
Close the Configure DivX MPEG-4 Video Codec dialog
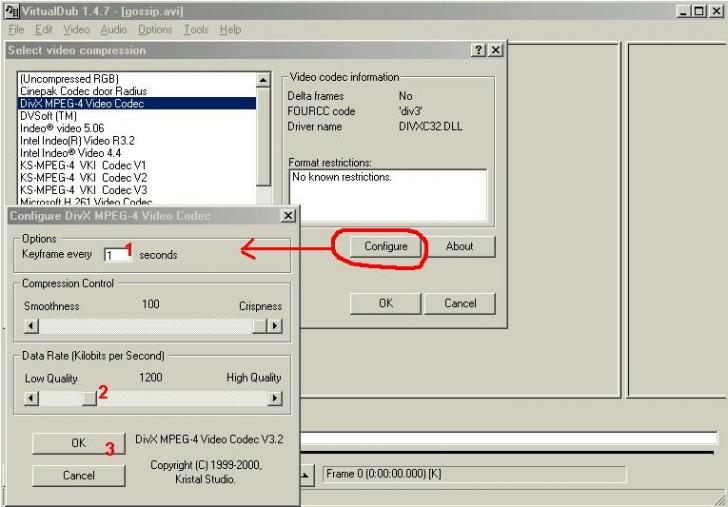pyautogui.click(x=288, y=216)
